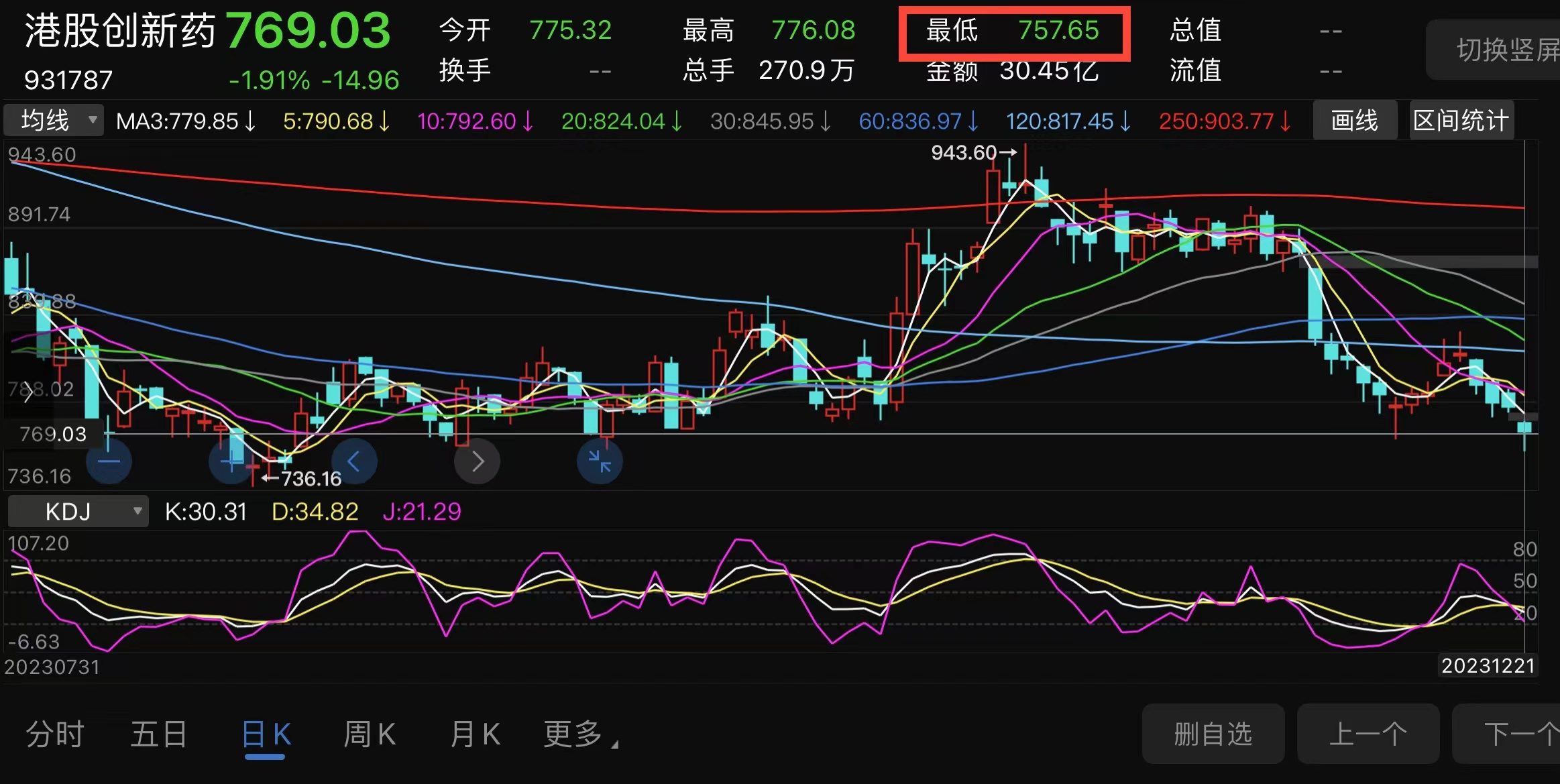
Task: Tap the 金额 30.45亿 value
Action: point(1049,70)
